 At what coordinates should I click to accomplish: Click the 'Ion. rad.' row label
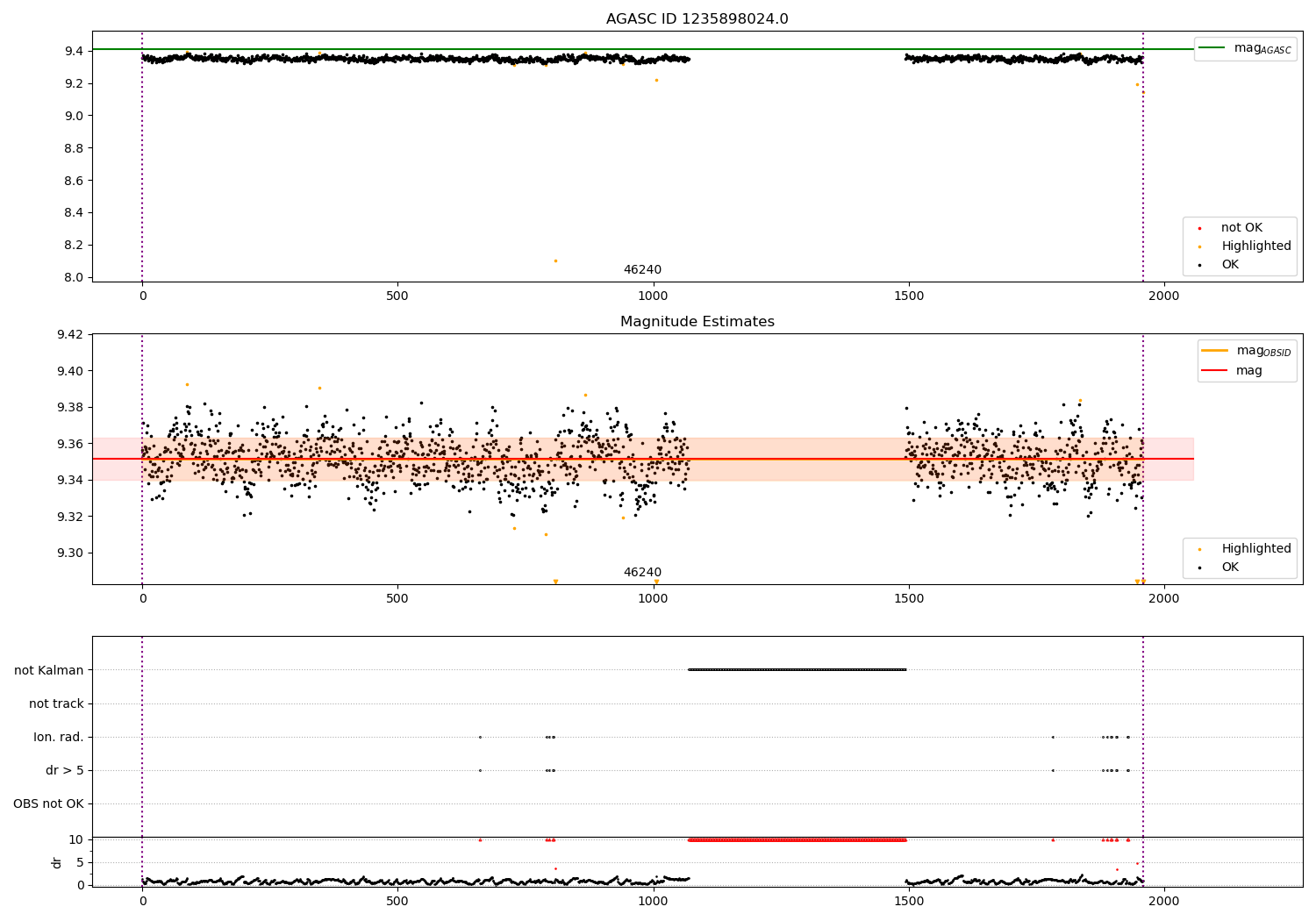pyautogui.click(x=59, y=737)
